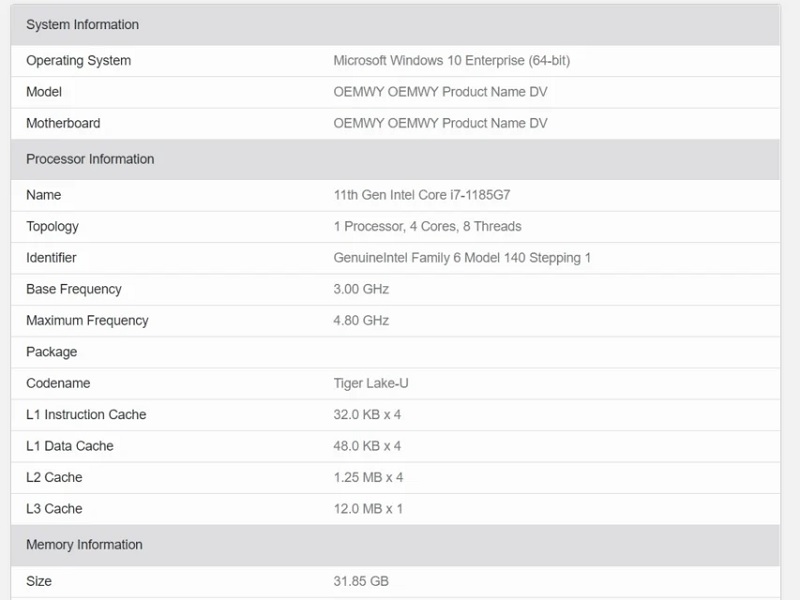Select the Operating System label
800x600 pixels.
click(79, 61)
